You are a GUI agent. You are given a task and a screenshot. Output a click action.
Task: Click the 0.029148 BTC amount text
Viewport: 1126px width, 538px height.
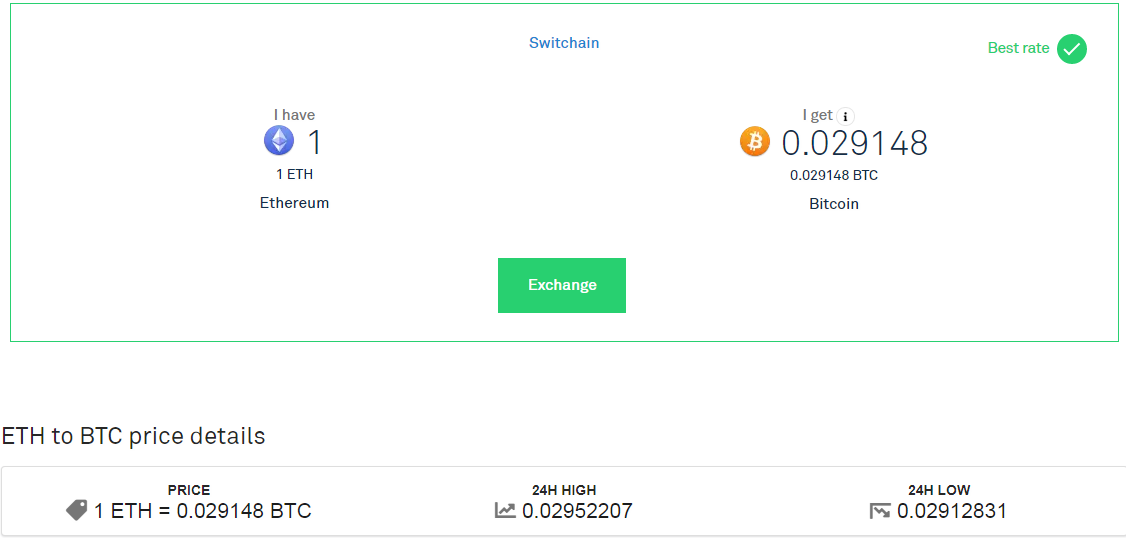coord(834,175)
